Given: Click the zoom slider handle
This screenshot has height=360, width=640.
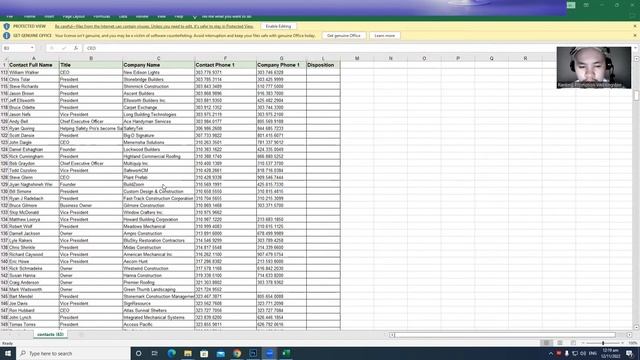Looking at the screenshot, I should 603,343.
